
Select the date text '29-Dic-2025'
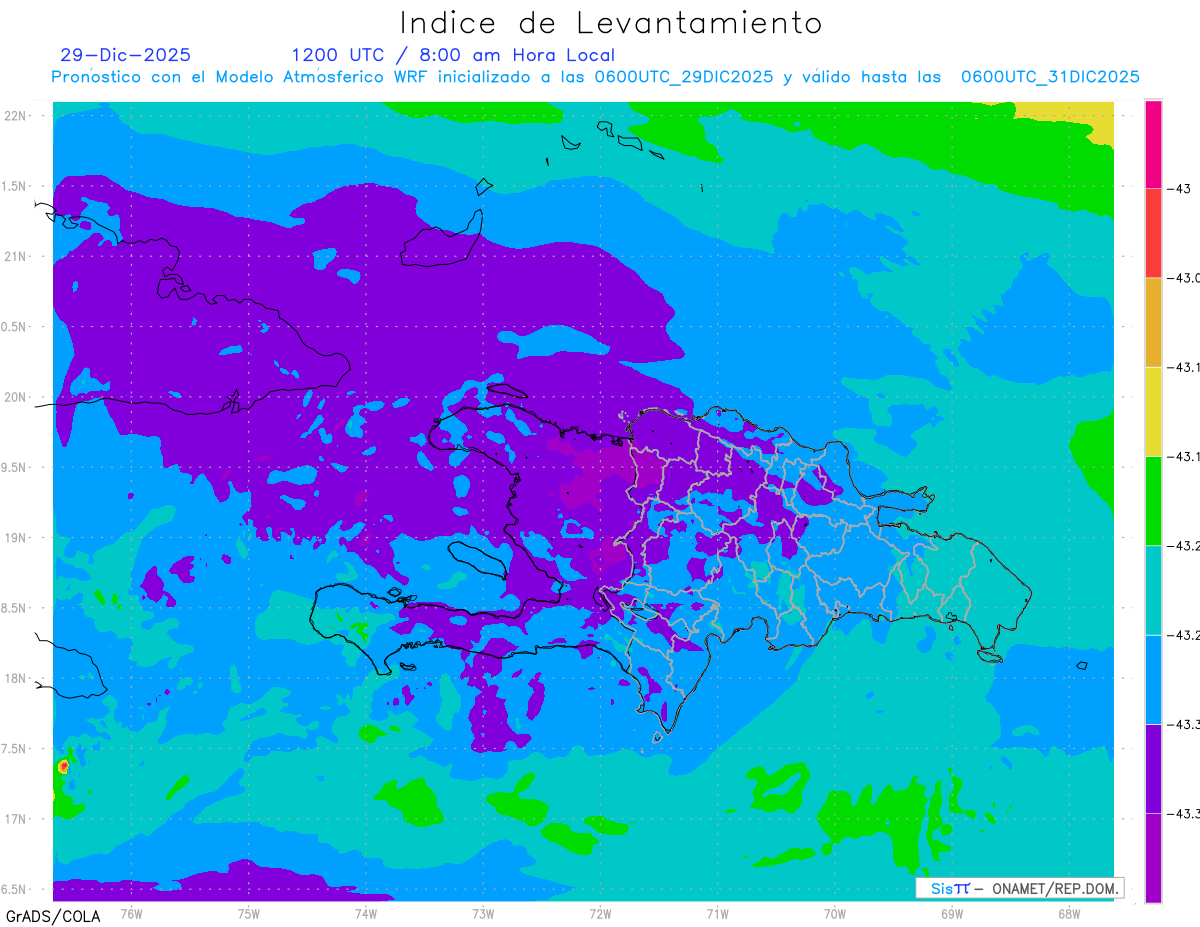125,55
